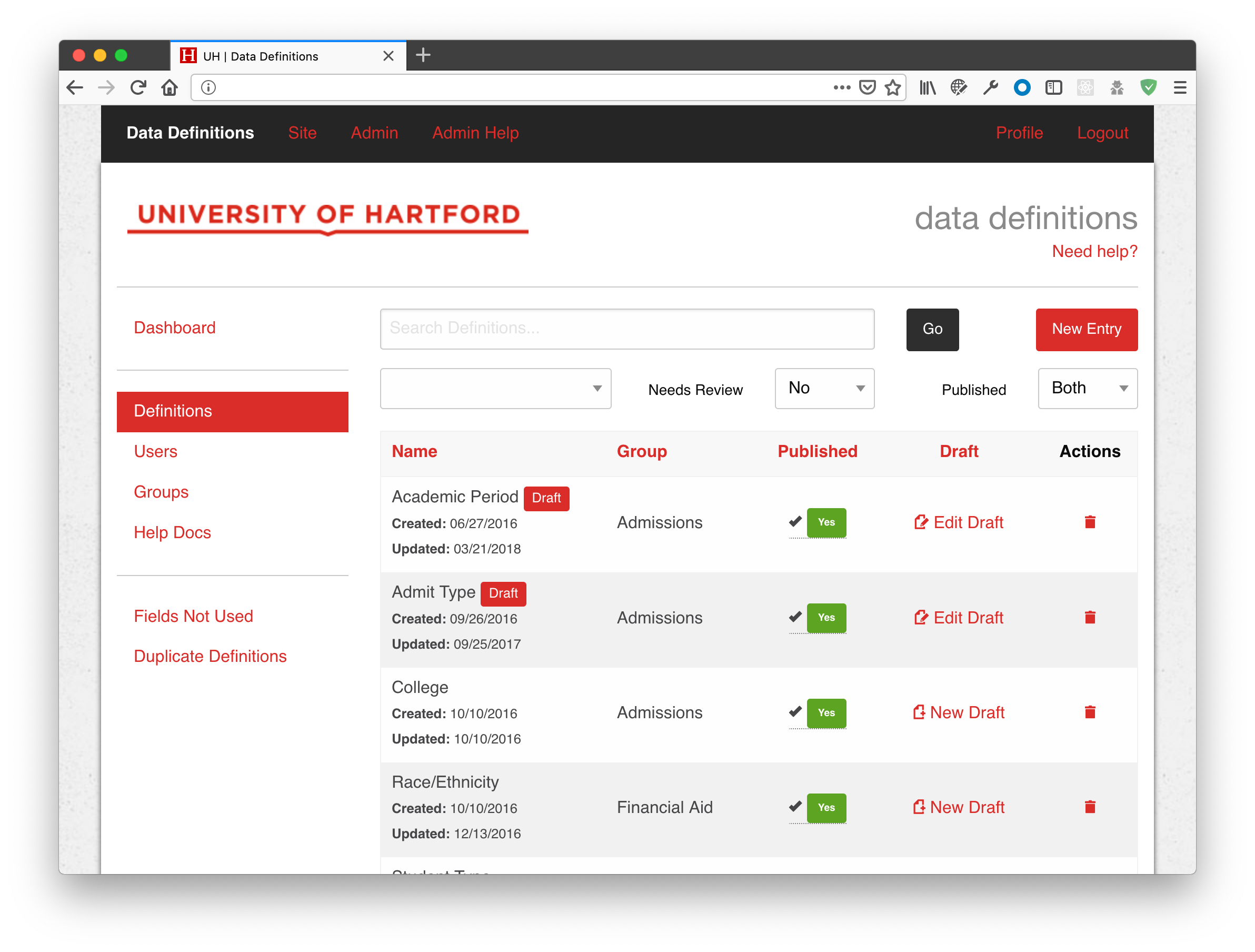Click the globe-with-pen extension icon
Image resolution: width=1255 pixels, height=952 pixels.
(959, 87)
